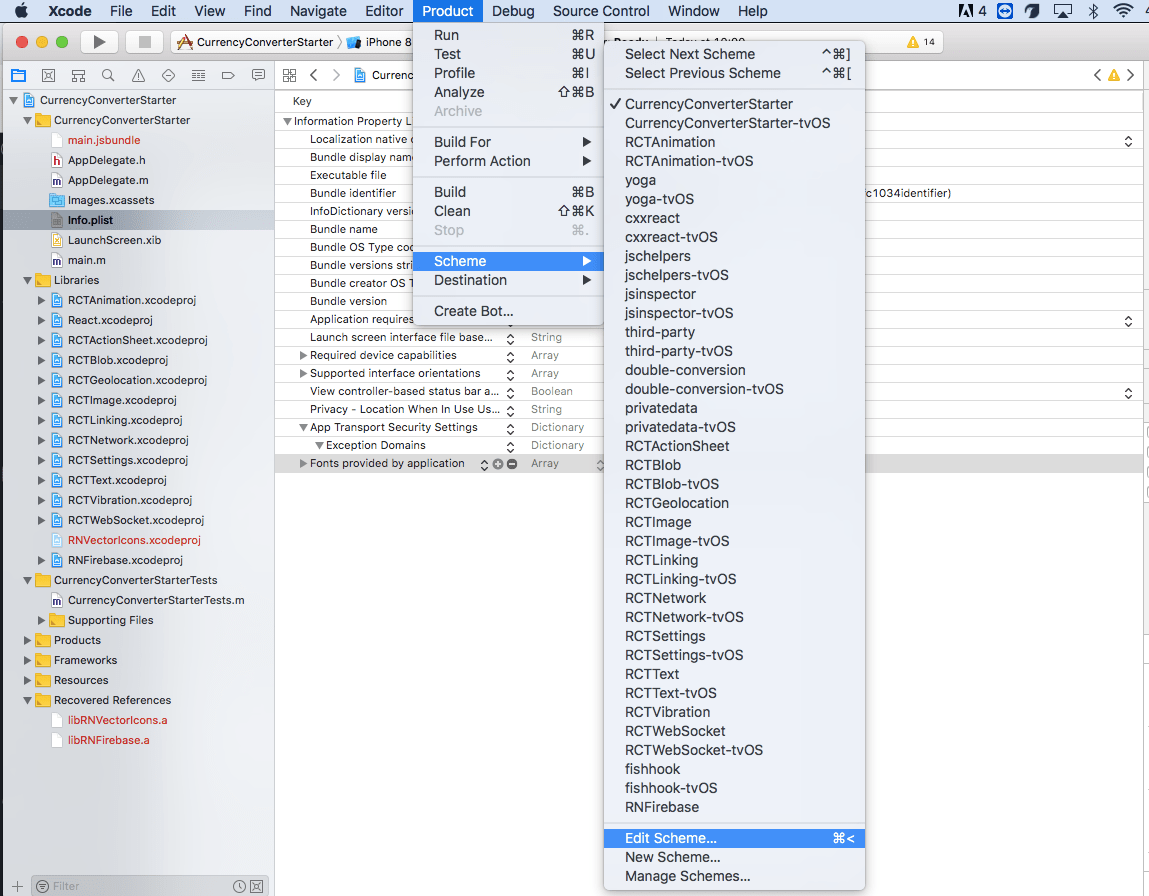1149x896 pixels.
Task: Choose Build For submenu
Action: coord(508,142)
